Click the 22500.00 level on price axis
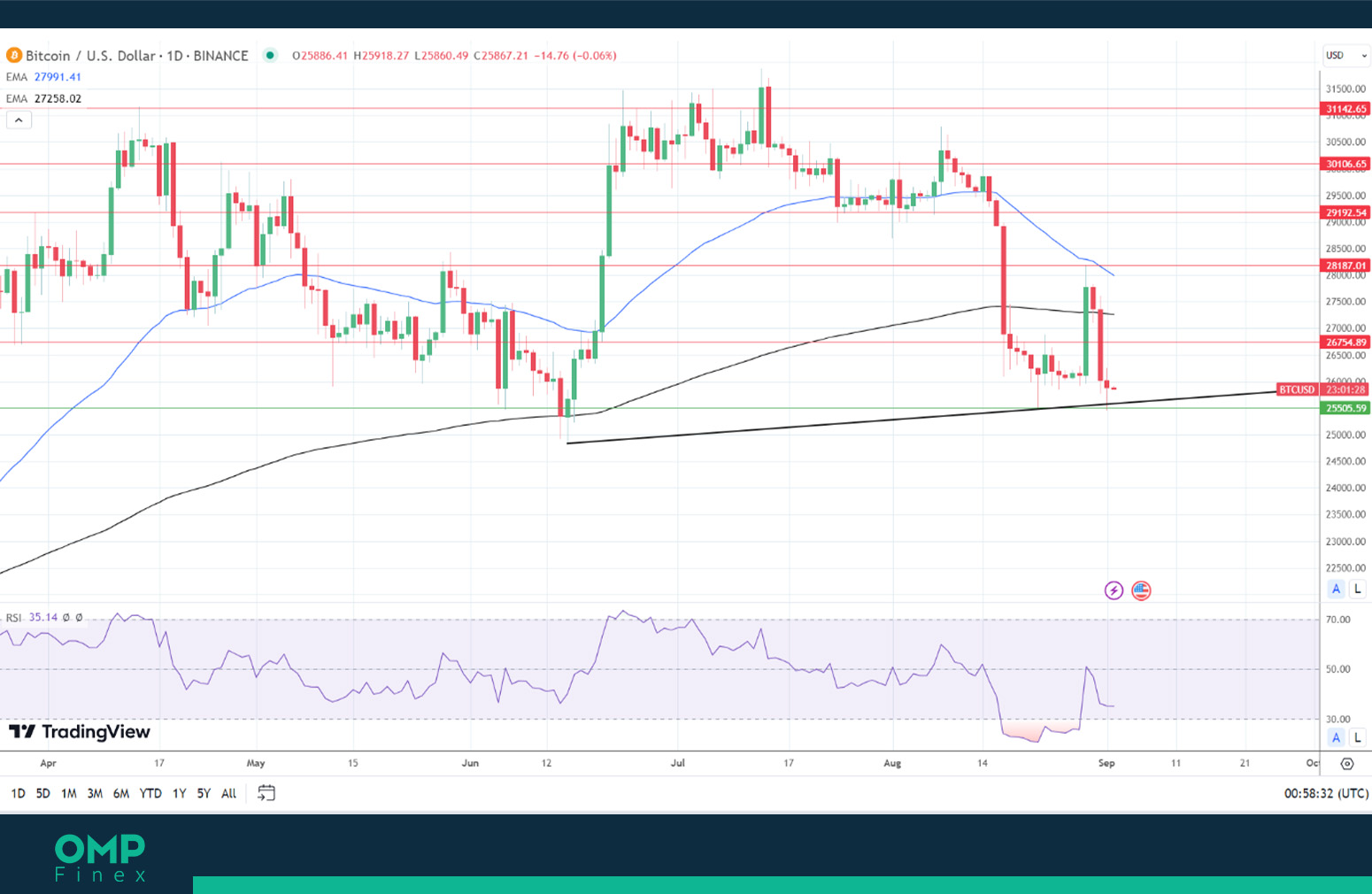This screenshot has height=894, width=1372. [x=1345, y=568]
